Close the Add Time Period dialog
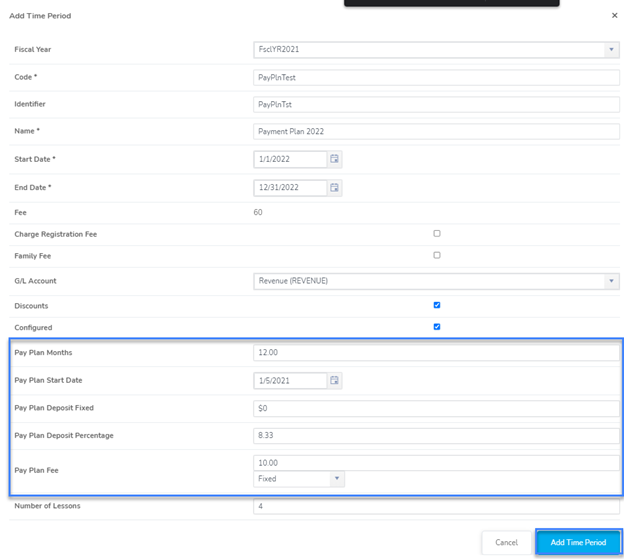The height and width of the screenshot is (559, 624). tap(614, 16)
